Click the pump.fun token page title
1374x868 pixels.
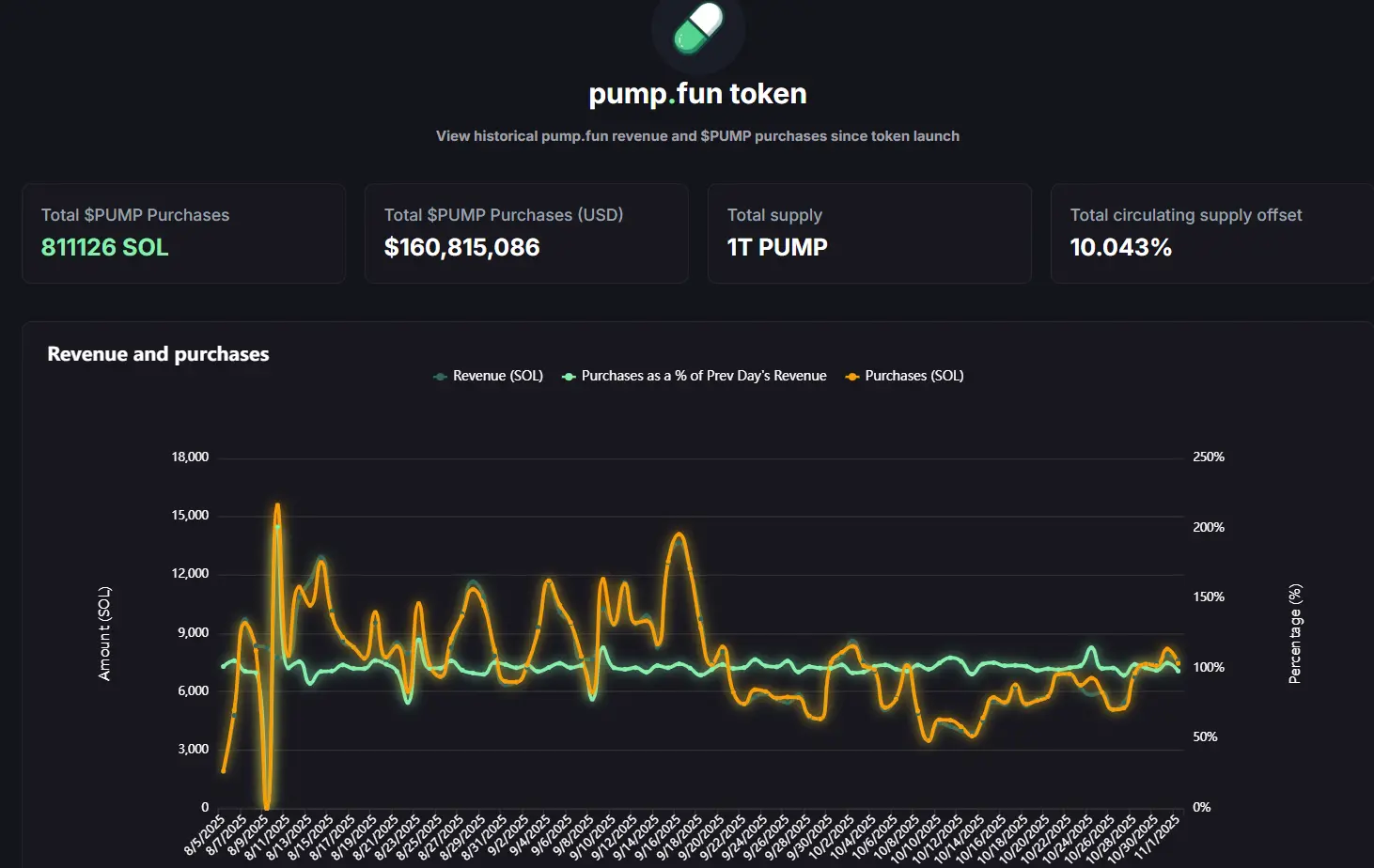point(696,93)
